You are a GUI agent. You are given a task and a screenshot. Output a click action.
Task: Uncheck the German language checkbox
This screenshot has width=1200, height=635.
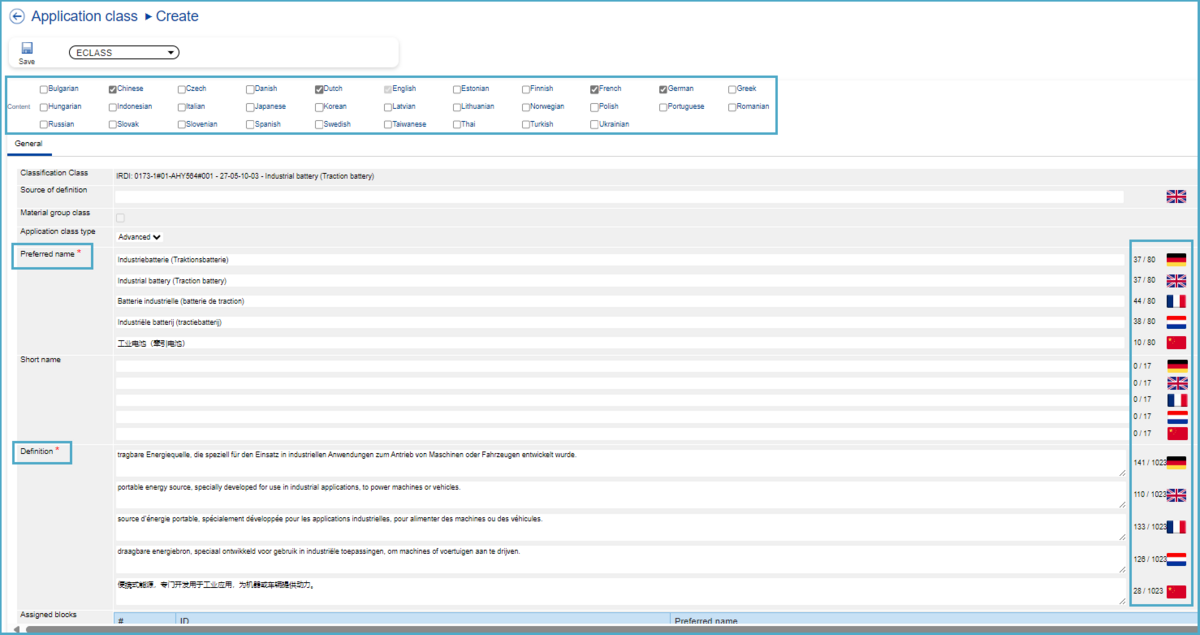(663, 89)
